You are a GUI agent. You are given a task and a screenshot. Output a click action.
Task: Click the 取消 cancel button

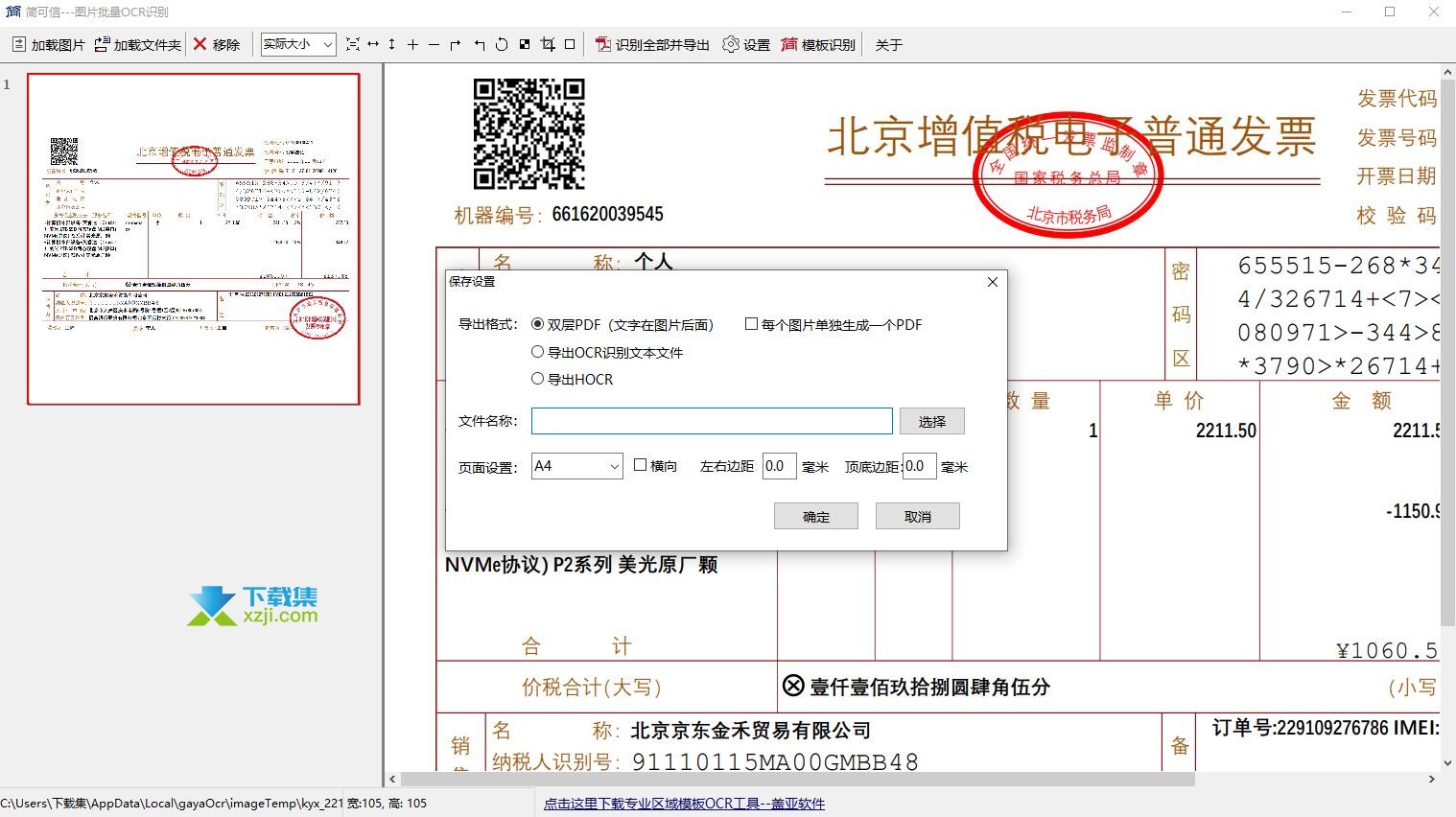click(x=917, y=516)
